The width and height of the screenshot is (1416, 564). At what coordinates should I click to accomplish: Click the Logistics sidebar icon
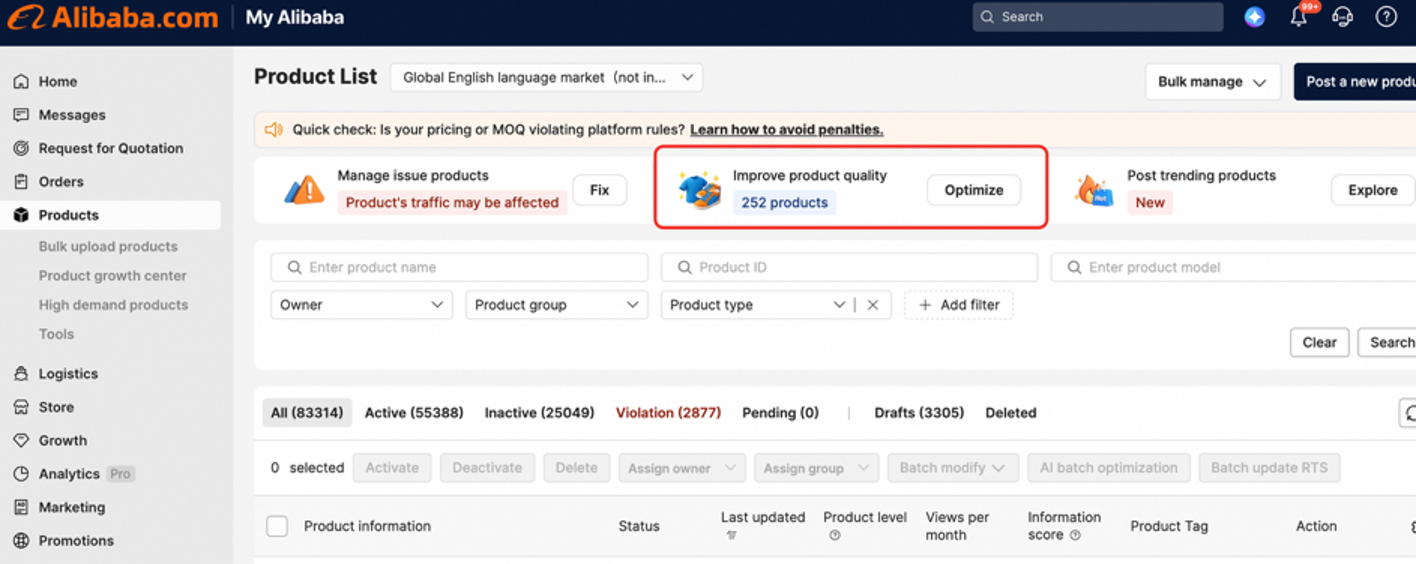[21, 374]
